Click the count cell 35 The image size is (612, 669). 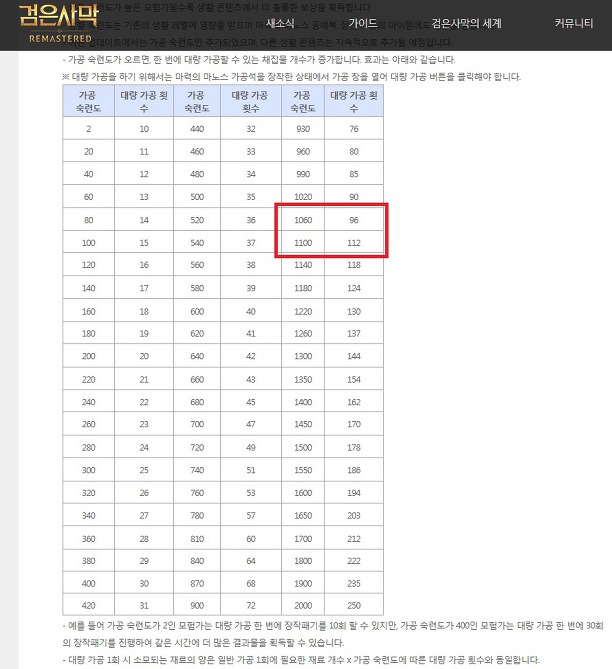coord(251,197)
